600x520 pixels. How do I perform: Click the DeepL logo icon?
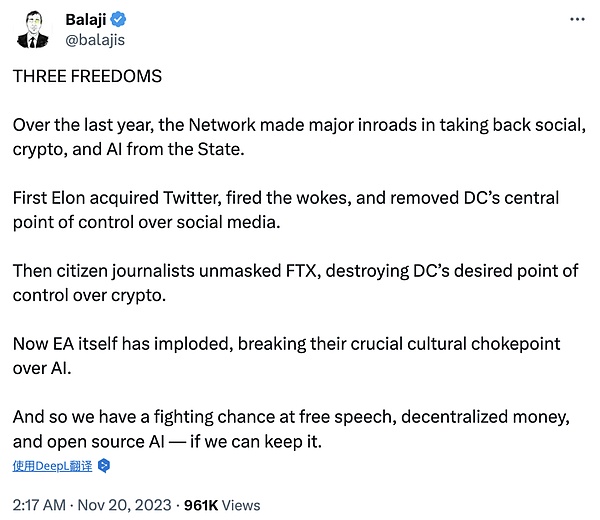click(x=104, y=465)
